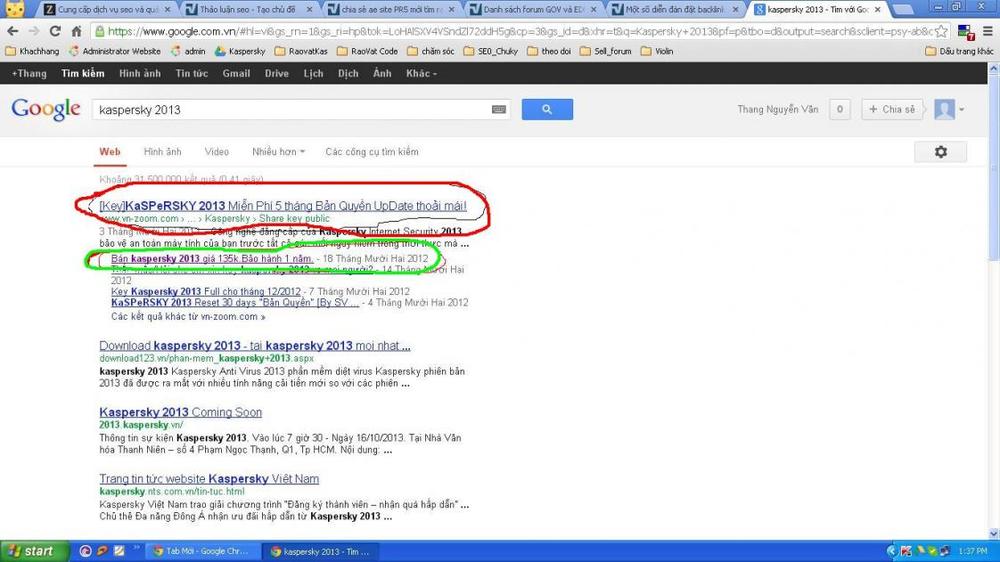Switch to the Hình ảnh results tab
Screen dimensions: 1000x562
[x=163, y=152]
